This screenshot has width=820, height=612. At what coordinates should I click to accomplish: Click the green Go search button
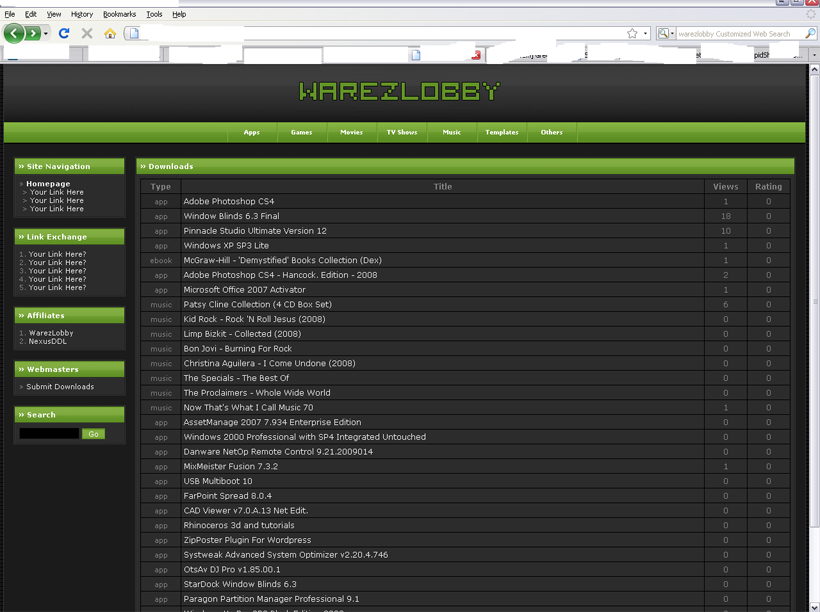tap(94, 434)
